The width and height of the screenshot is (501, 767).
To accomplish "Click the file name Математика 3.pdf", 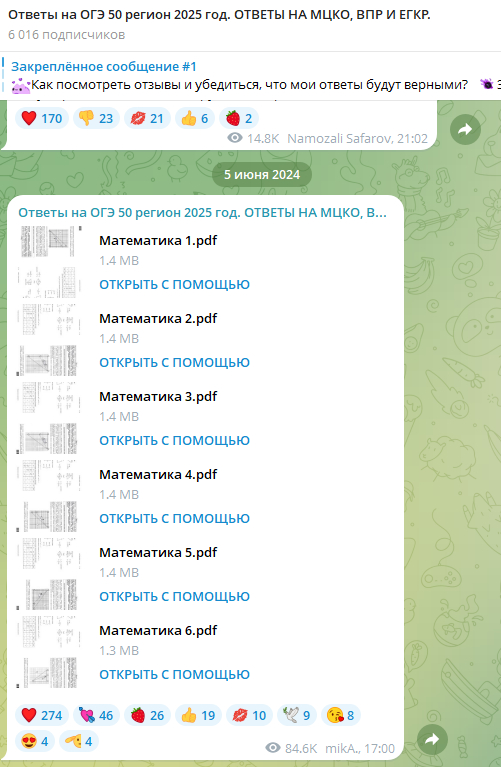I will point(158,397).
